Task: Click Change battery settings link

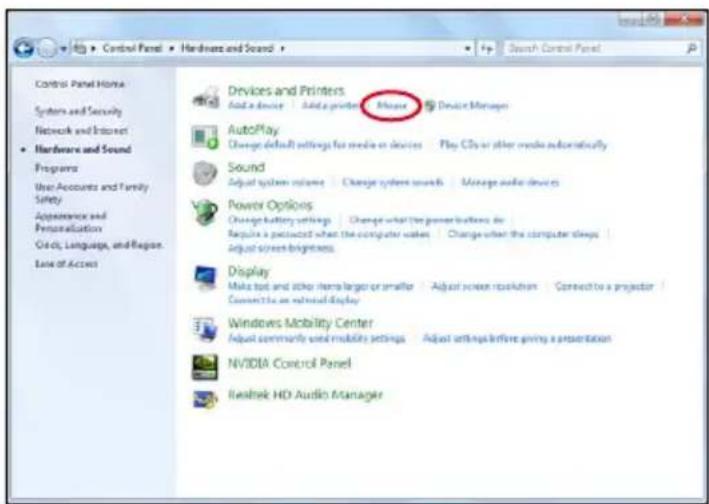Action: 279,220
